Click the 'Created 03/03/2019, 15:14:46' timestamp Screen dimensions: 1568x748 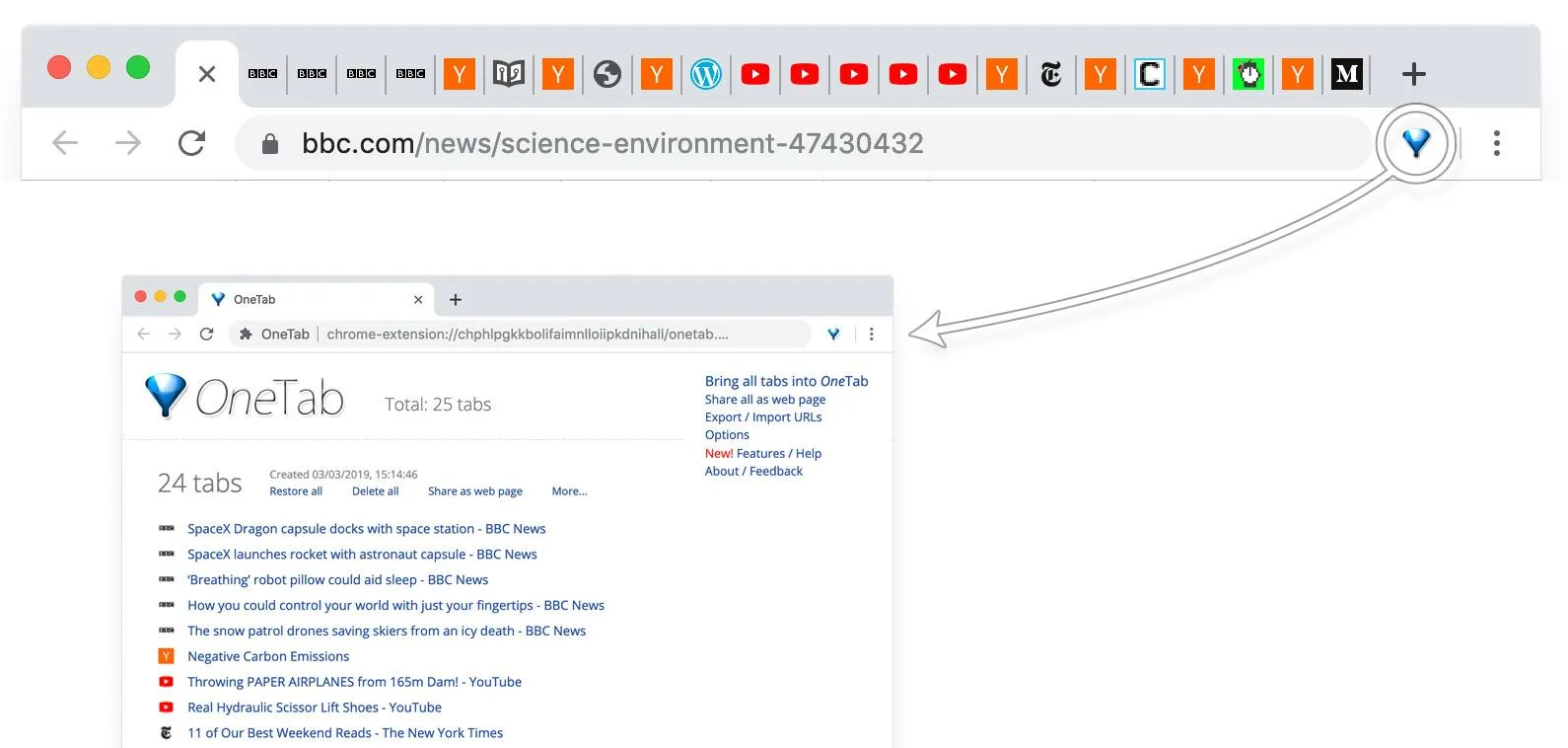coord(343,475)
